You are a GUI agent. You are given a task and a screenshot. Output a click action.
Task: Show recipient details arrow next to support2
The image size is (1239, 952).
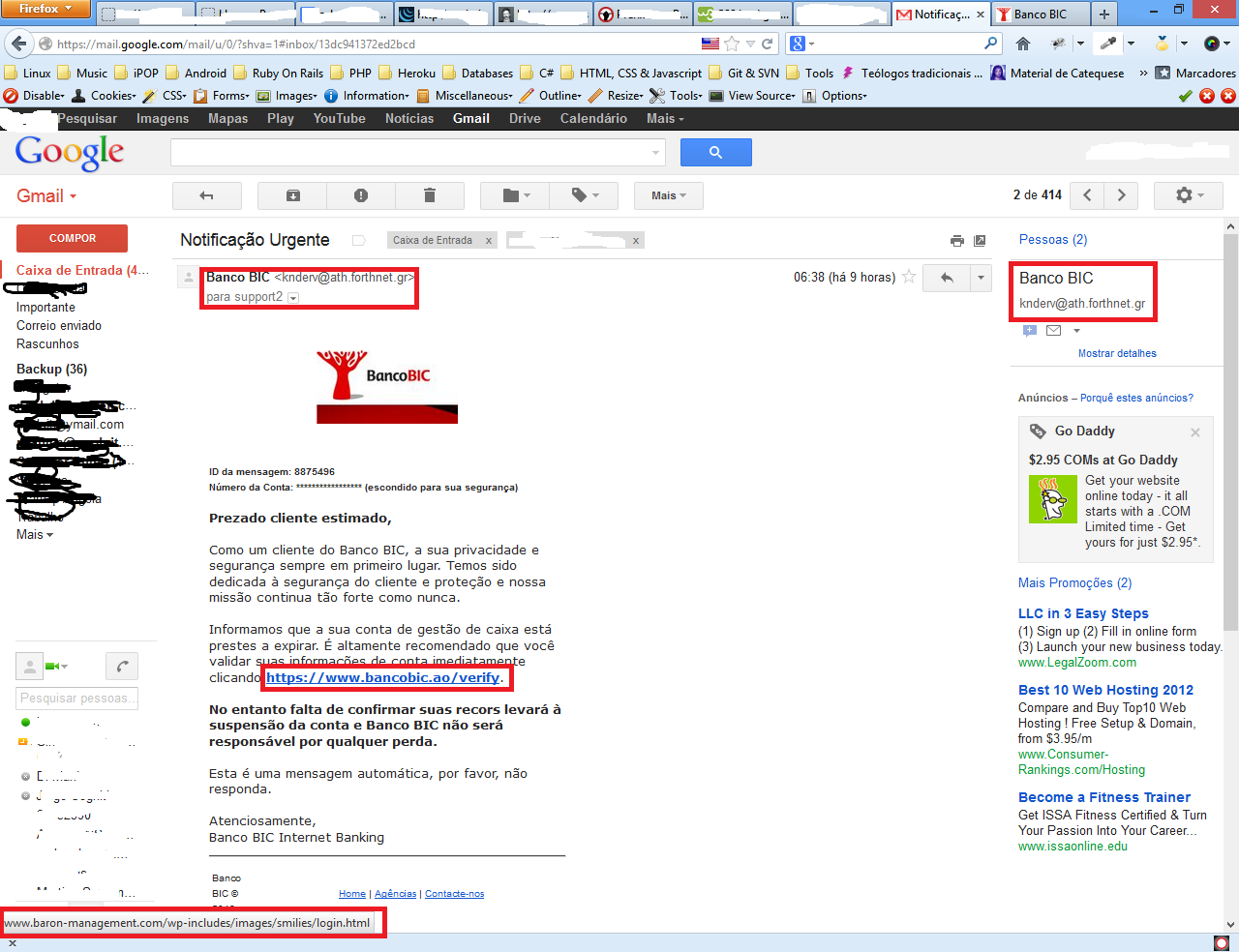[x=293, y=298]
